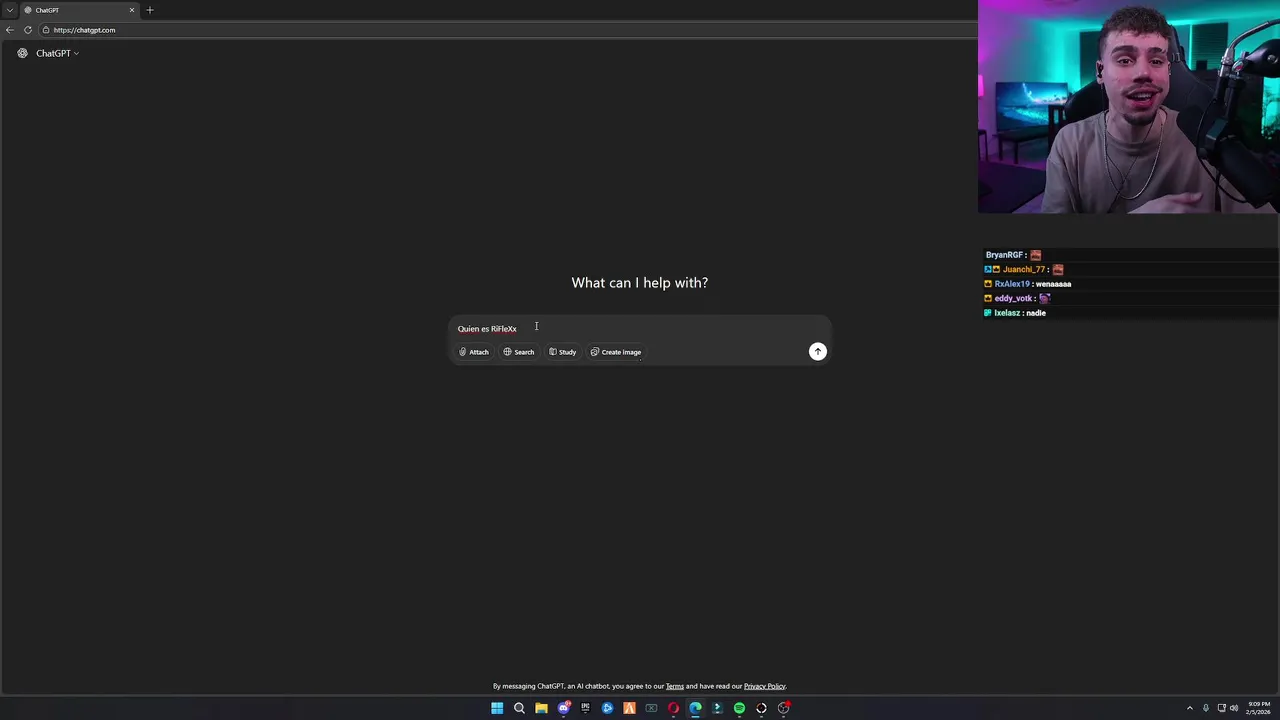Close the ChatGPT browser tab
This screenshot has width=1280, height=720.
click(x=131, y=10)
